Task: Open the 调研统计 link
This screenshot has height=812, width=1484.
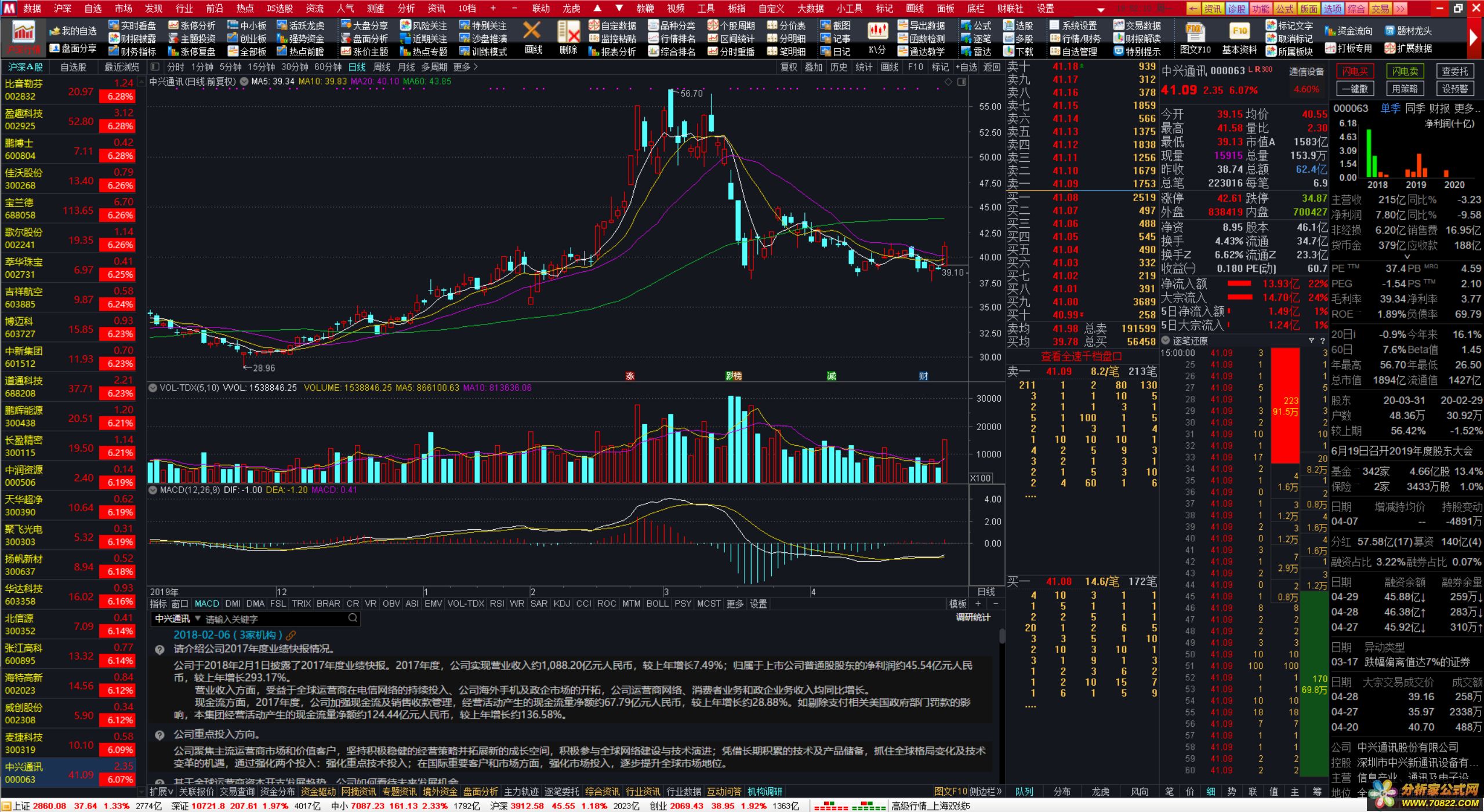Action: tap(973, 618)
